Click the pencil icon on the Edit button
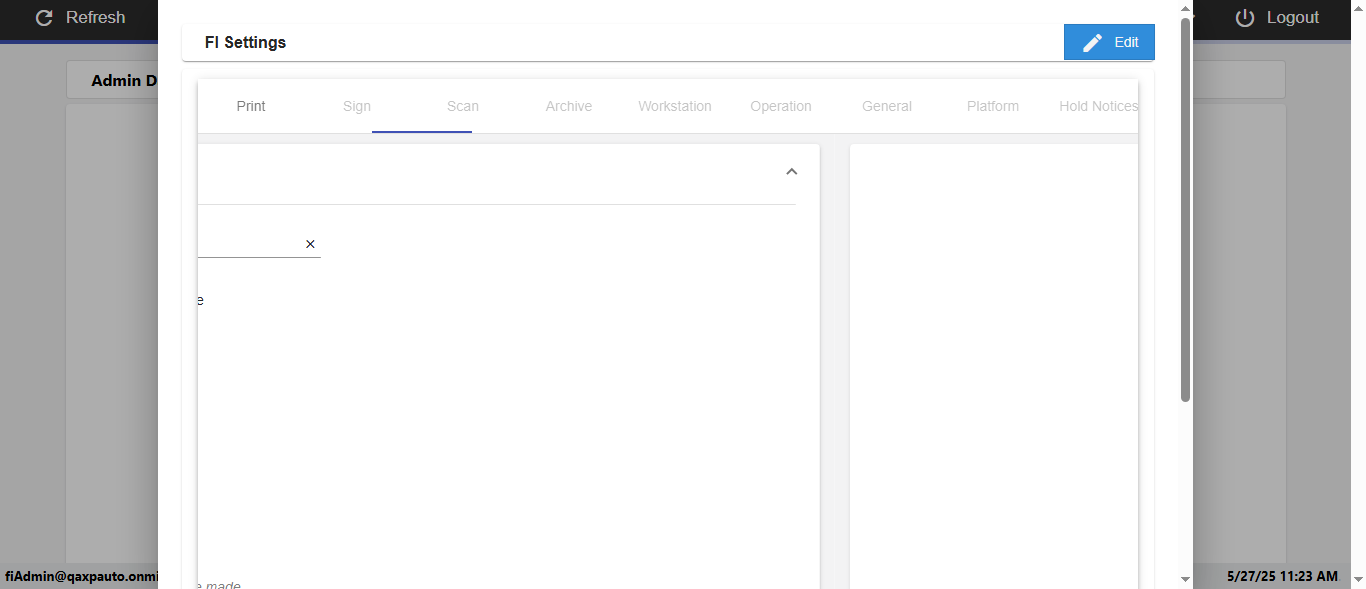The height and width of the screenshot is (589, 1366). pyautogui.click(x=1093, y=42)
